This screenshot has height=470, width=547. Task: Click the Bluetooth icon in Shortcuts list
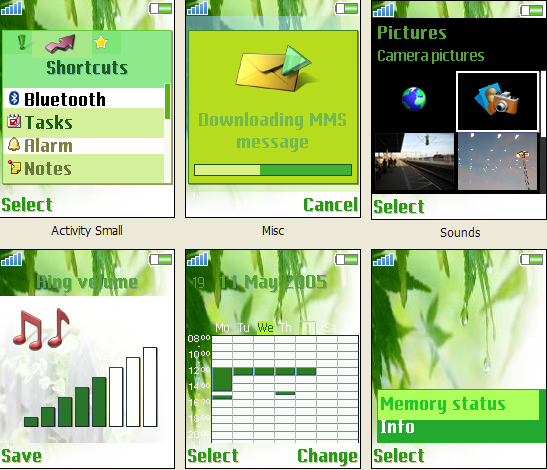(x=14, y=98)
